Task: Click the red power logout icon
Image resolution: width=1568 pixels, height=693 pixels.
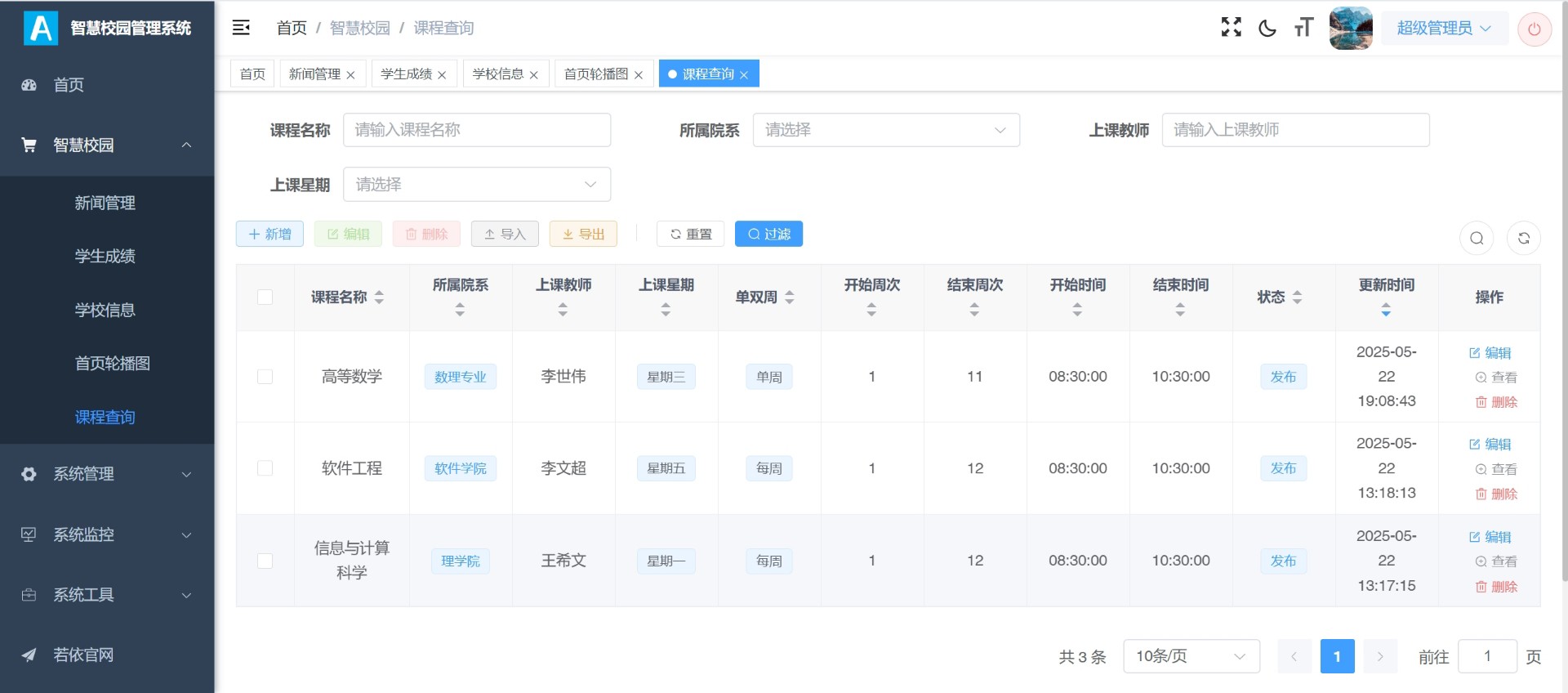Action: [1534, 29]
